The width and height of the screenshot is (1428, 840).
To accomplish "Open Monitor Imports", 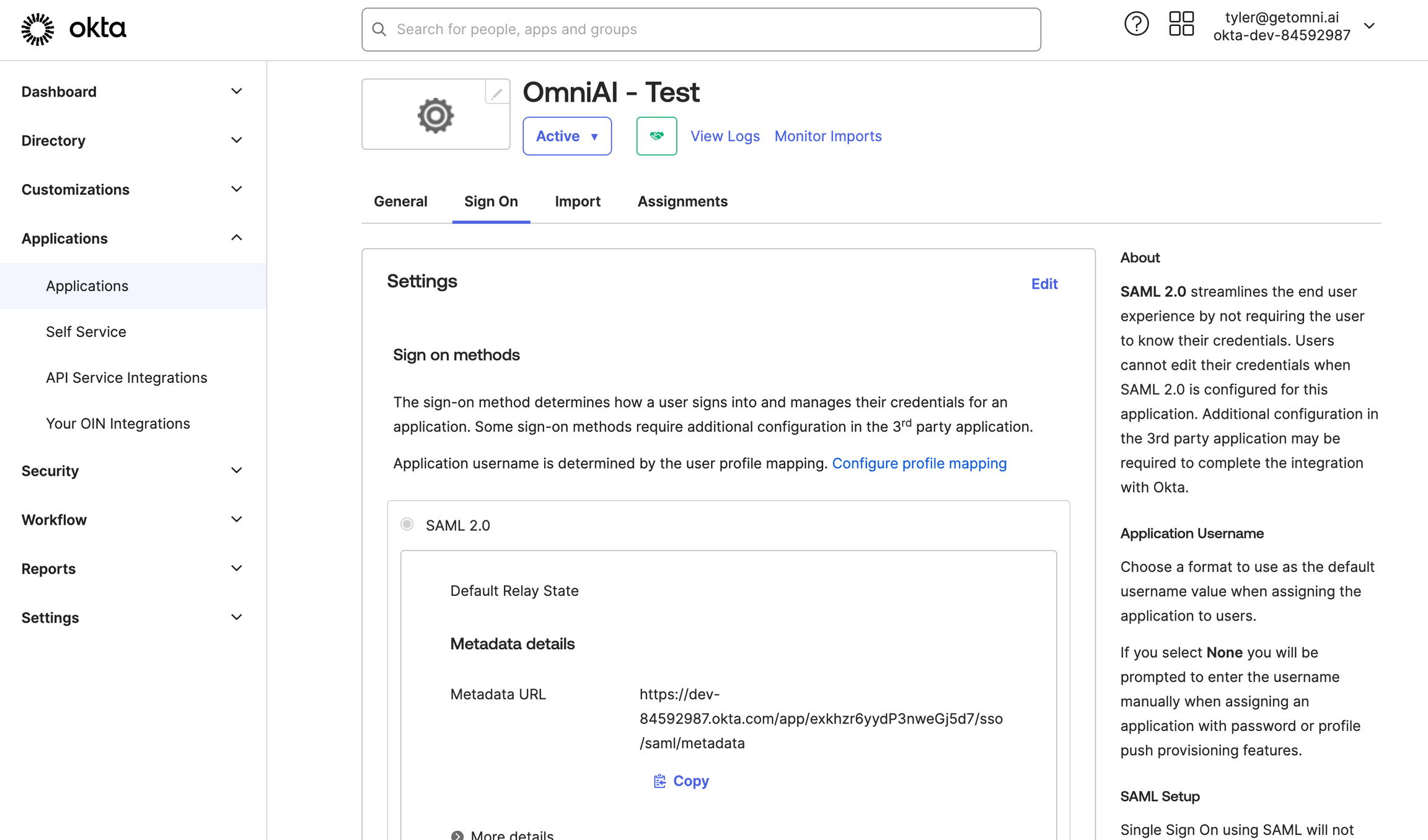I will (x=827, y=136).
